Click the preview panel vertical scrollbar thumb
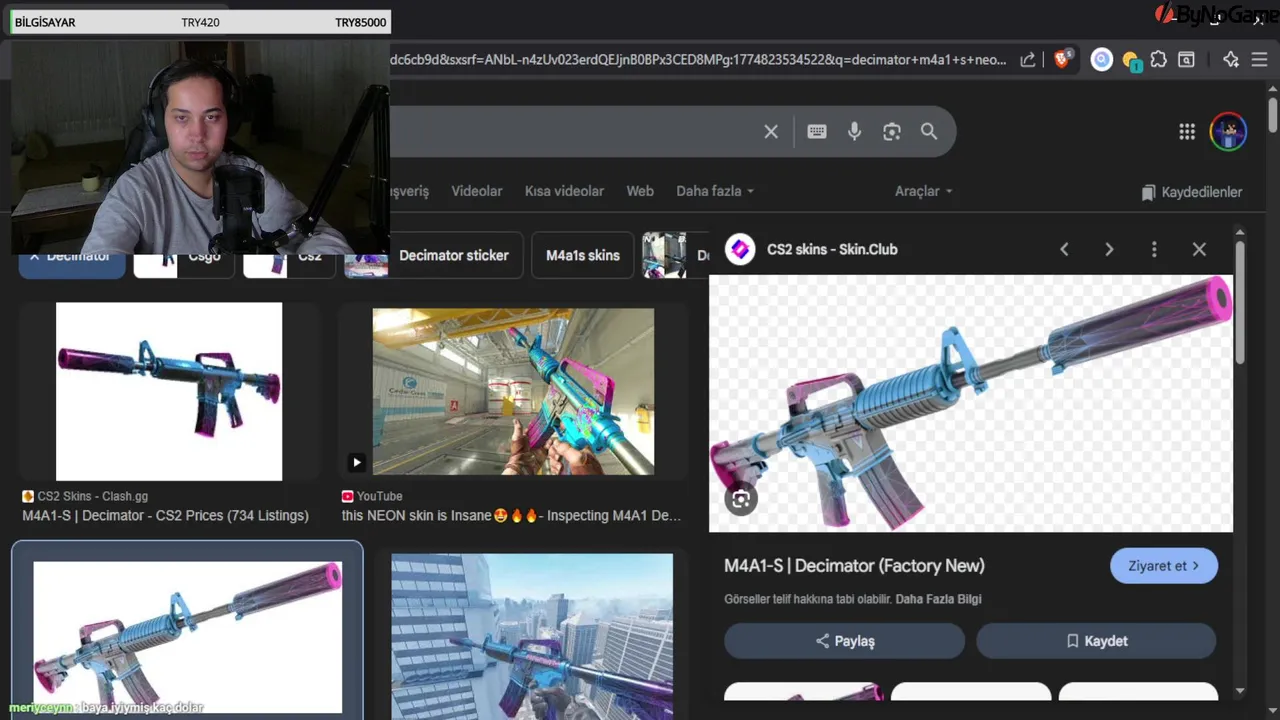This screenshot has height=720, width=1280. (x=1240, y=303)
